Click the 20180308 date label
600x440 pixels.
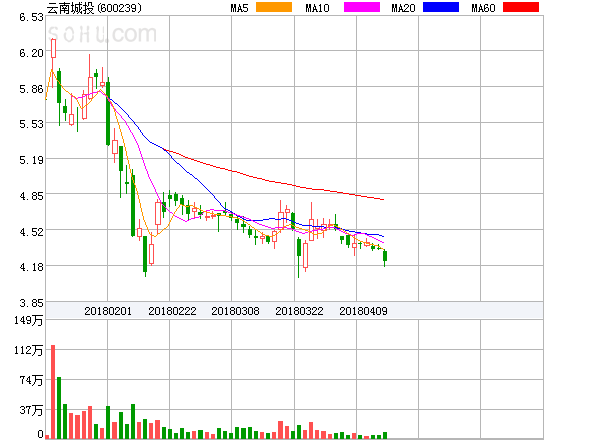[x=235, y=311]
